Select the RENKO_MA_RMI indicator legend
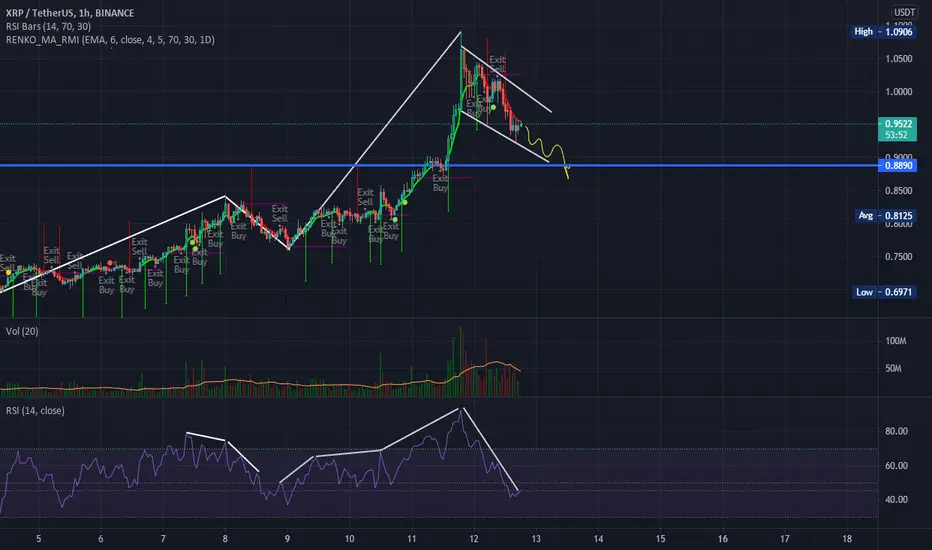The image size is (932, 550). pos(110,40)
